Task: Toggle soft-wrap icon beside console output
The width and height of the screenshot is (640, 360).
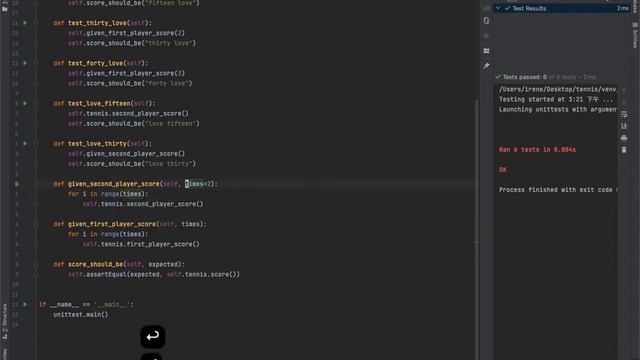Action: [624, 114]
